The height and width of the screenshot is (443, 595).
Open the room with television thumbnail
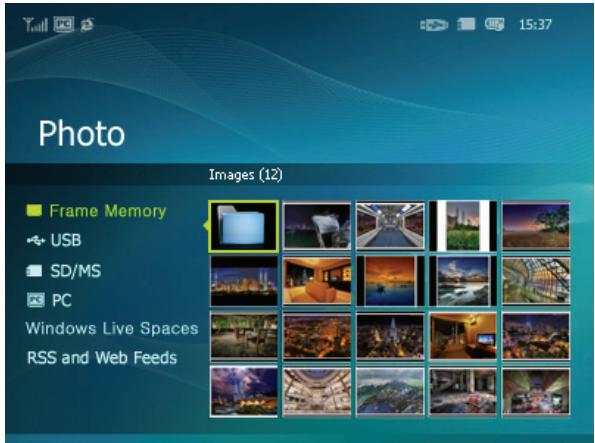pos(463,337)
